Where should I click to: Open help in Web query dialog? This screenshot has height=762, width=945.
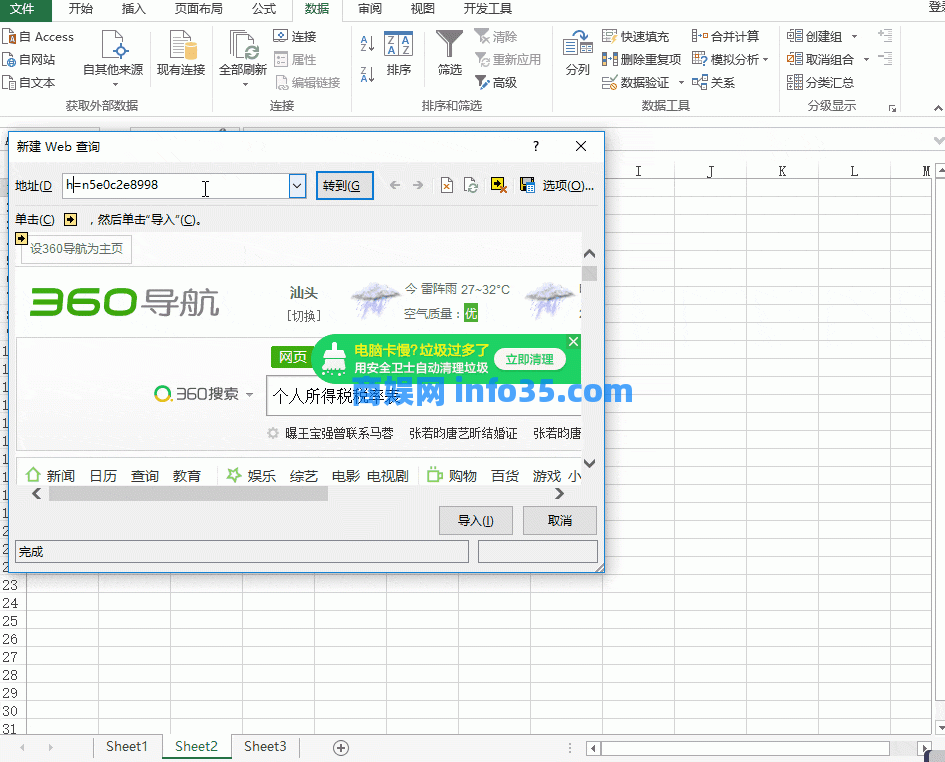pyautogui.click(x=536, y=146)
